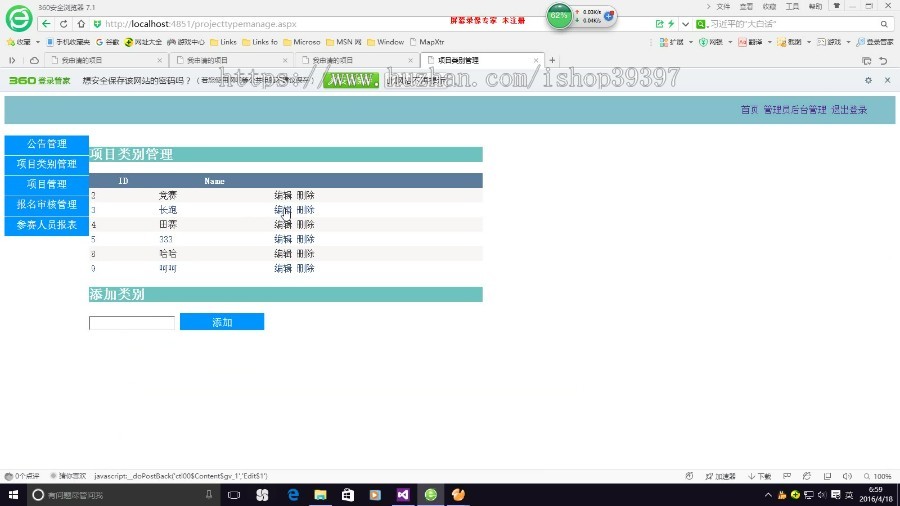Switch to the active 项目类别管理 tab
Screen dimensions: 900x506
coord(482,60)
